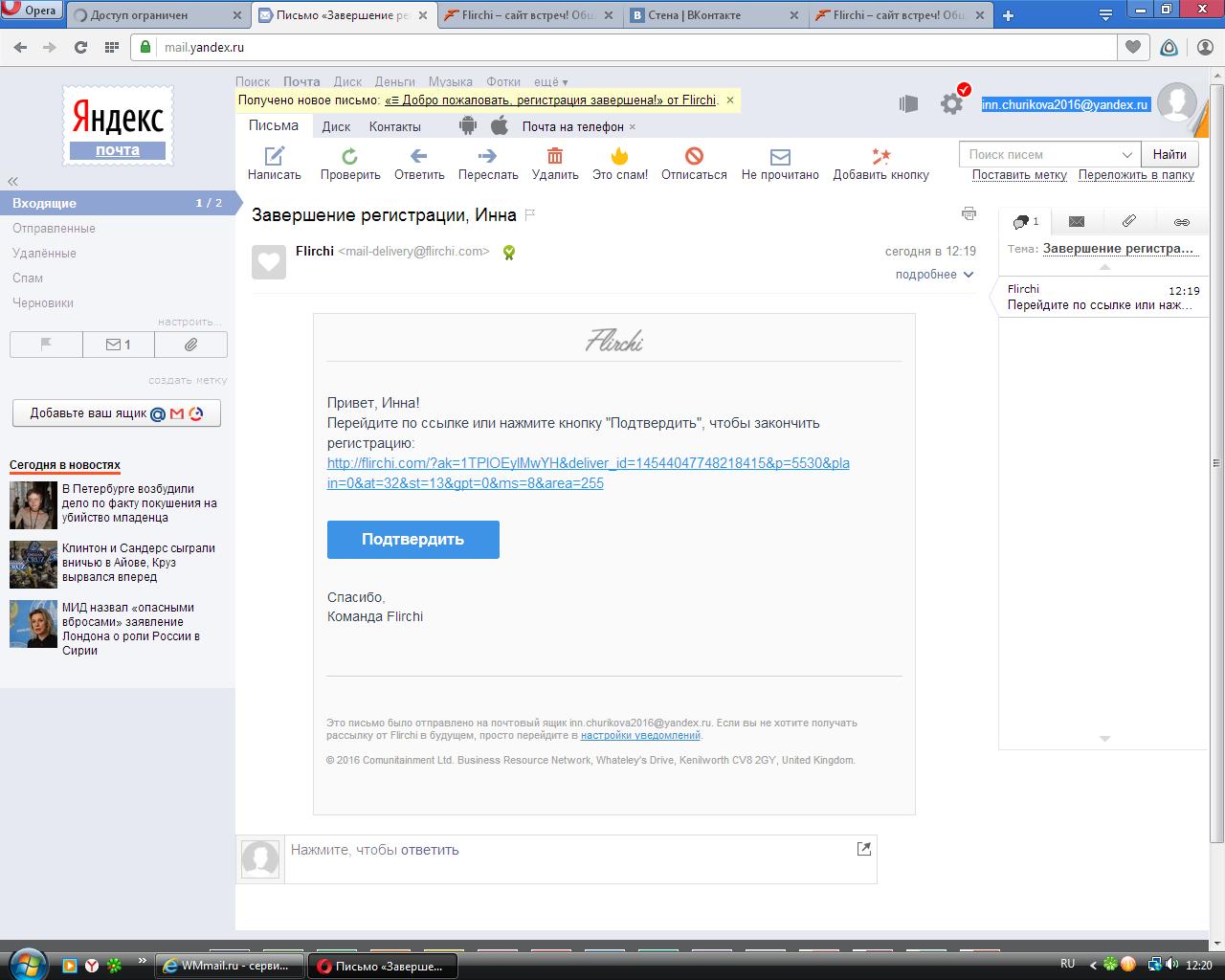Go back to the previous page
This screenshot has height=980, width=1225.
(21, 47)
